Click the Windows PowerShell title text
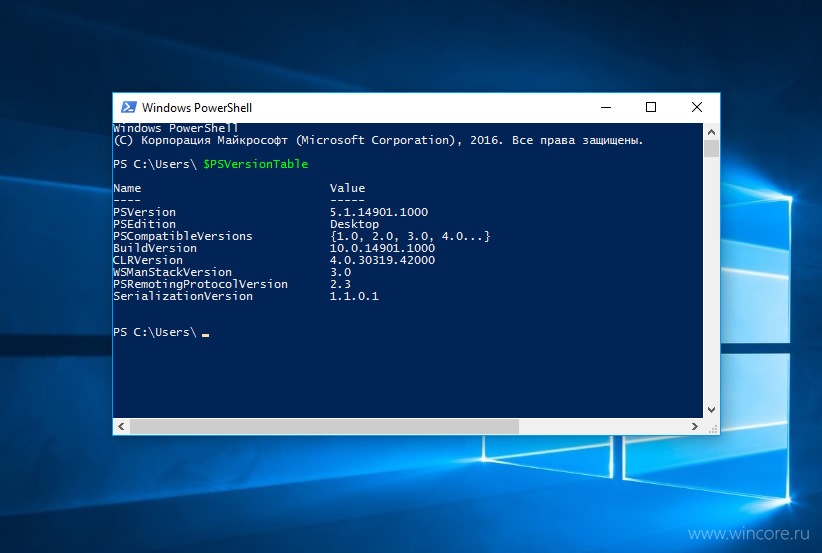This screenshot has height=553, width=822. tap(197, 107)
